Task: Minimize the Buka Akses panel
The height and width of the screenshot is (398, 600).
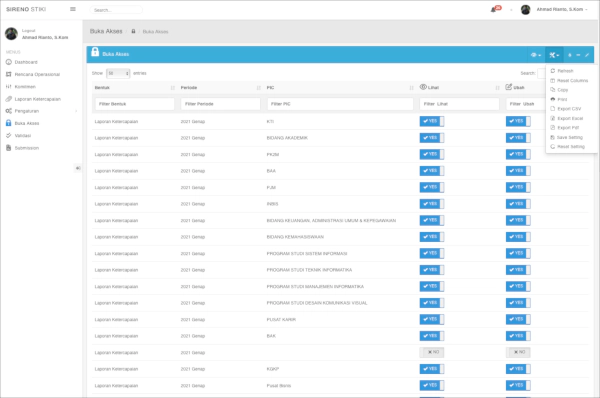Action: tap(578, 55)
